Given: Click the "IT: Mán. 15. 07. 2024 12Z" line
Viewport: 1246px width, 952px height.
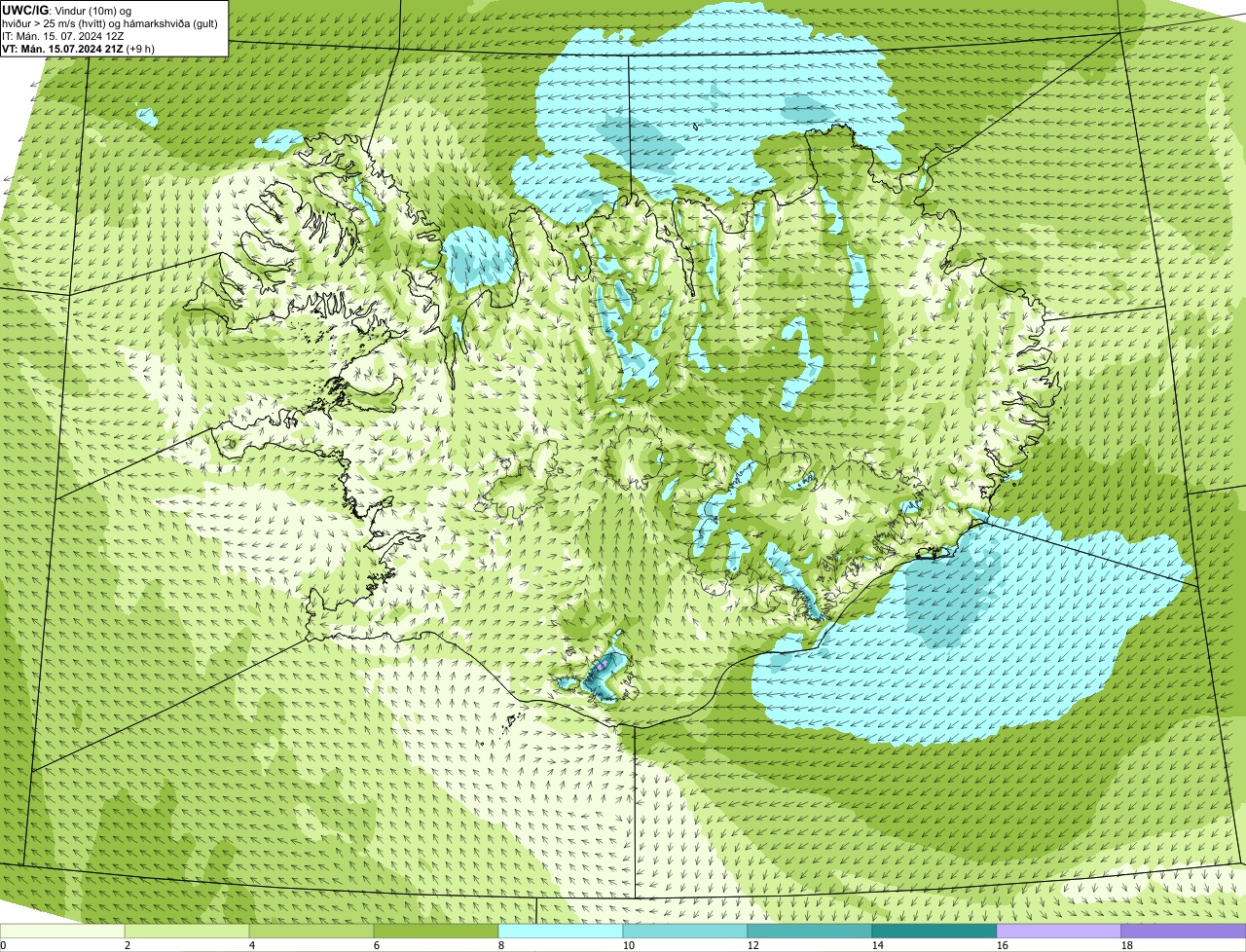Looking at the screenshot, I should [x=62, y=35].
